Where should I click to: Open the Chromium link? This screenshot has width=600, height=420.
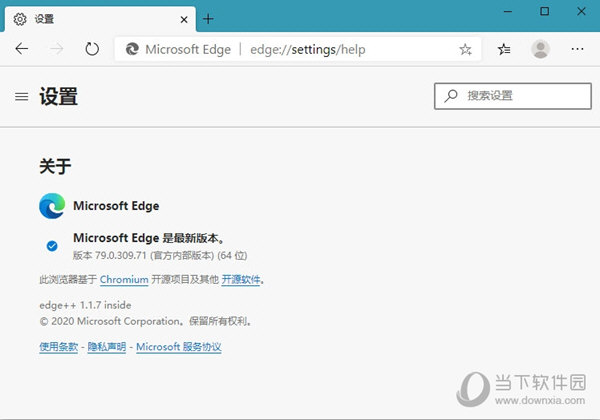click(x=124, y=280)
